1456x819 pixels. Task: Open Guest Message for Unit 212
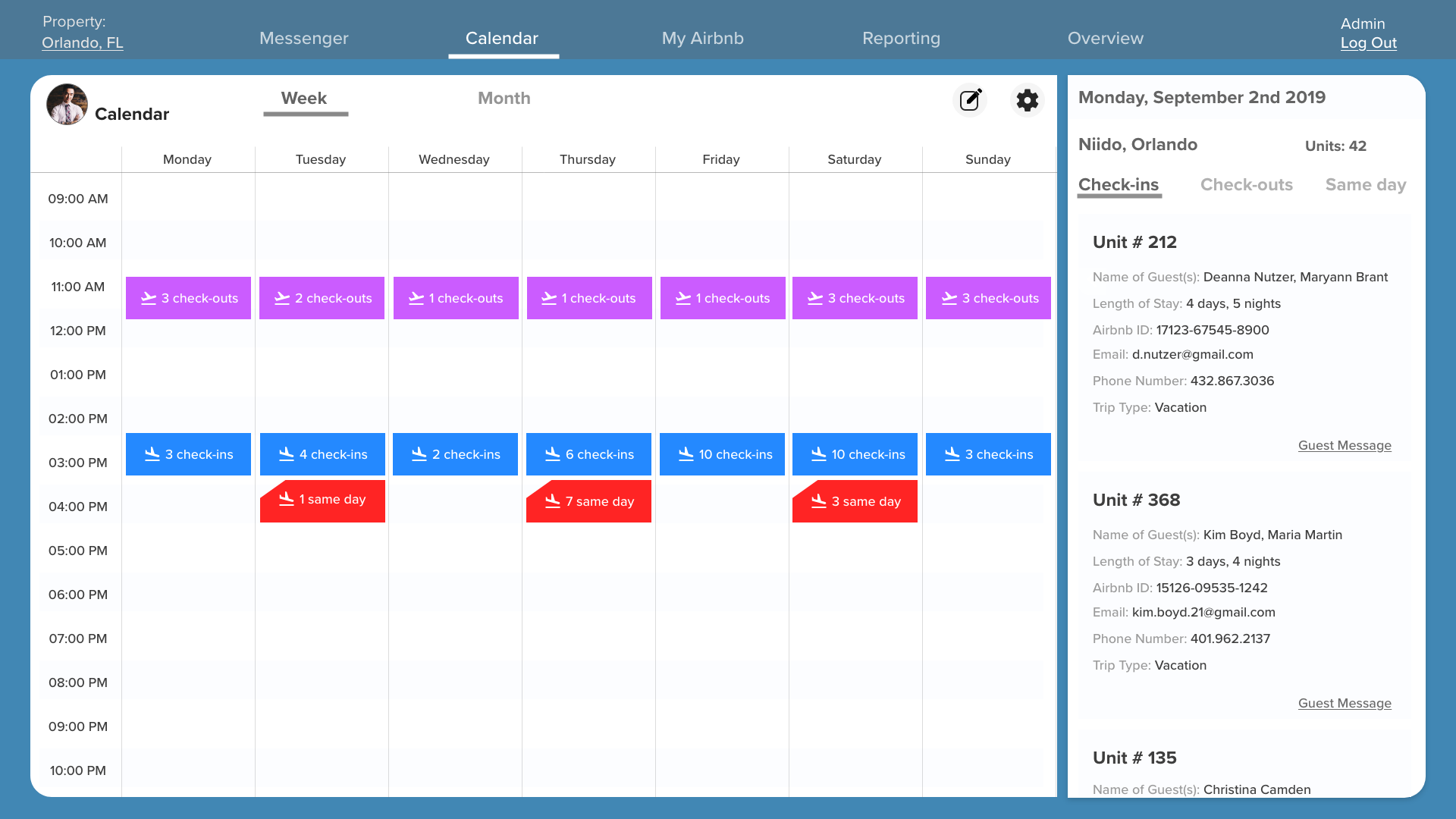[1345, 446]
